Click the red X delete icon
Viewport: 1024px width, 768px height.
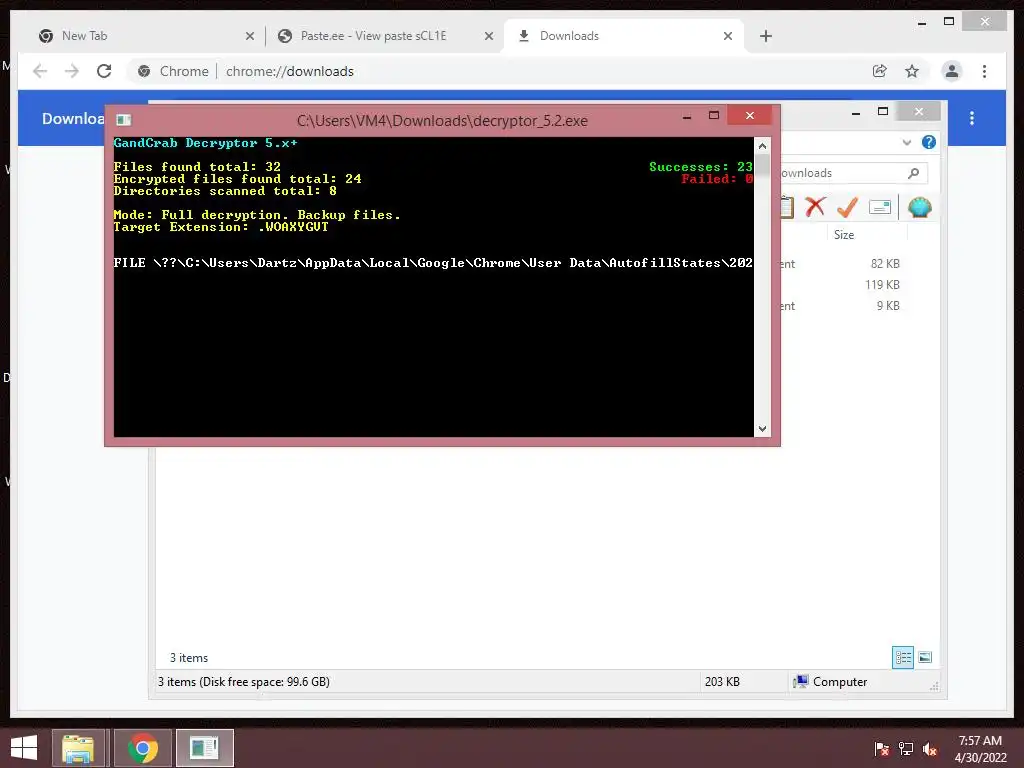(815, 207)
